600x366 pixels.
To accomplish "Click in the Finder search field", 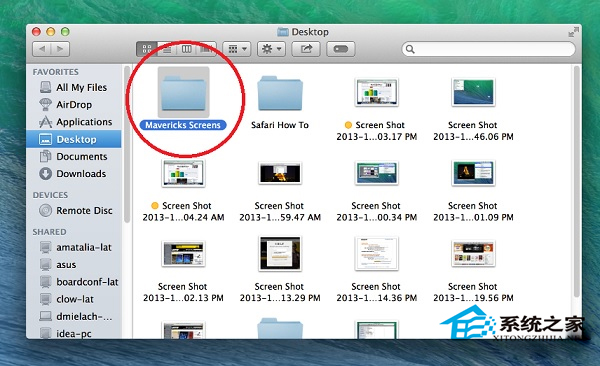I will pos(488,49).
